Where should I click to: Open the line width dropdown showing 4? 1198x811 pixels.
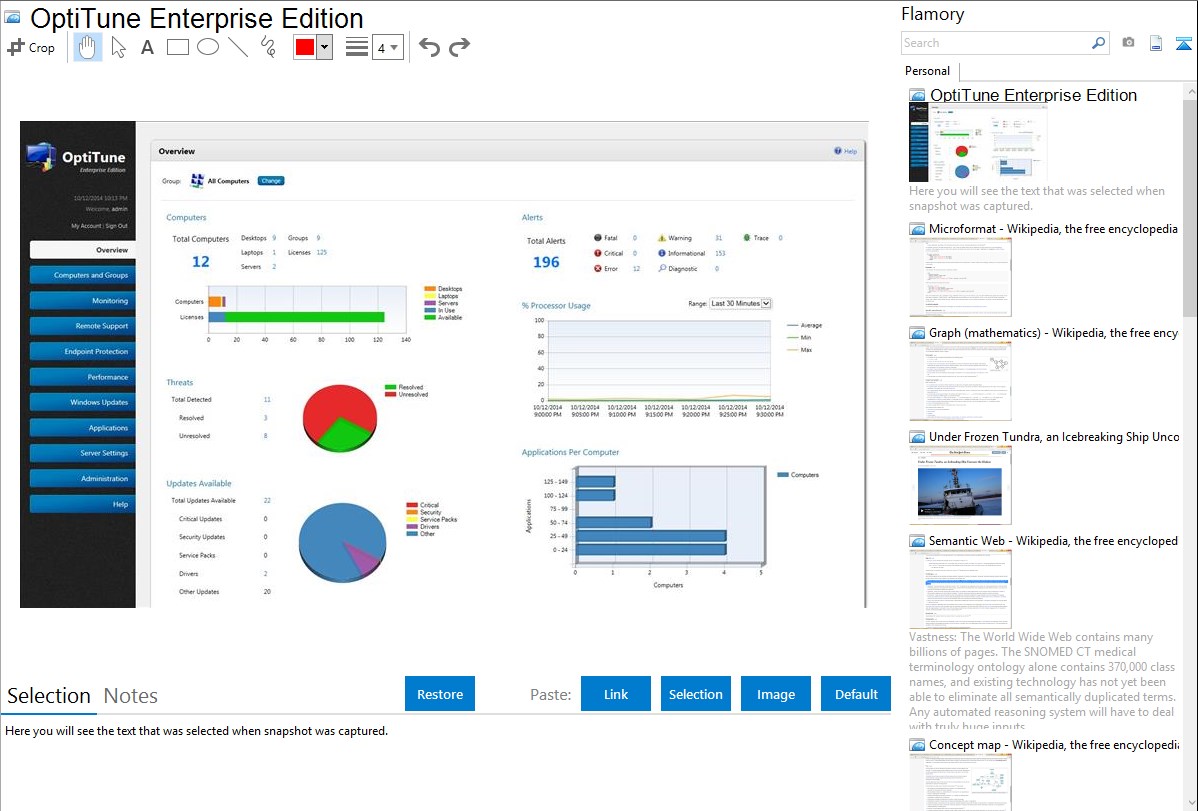click(x=388, y=47)
